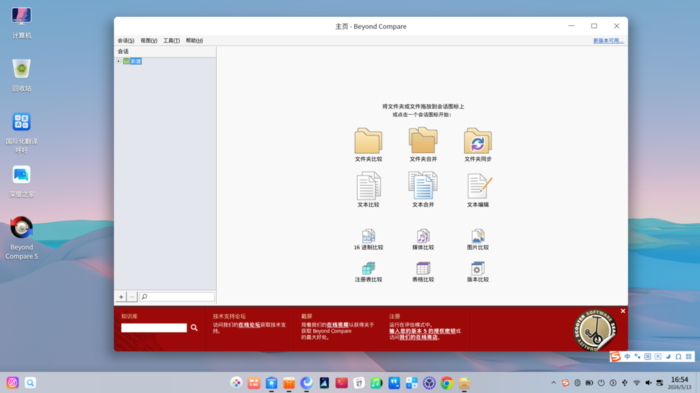Expand the 新建 session tree node
The height and width of the screenshot is (393, 700).
[119, 61]
